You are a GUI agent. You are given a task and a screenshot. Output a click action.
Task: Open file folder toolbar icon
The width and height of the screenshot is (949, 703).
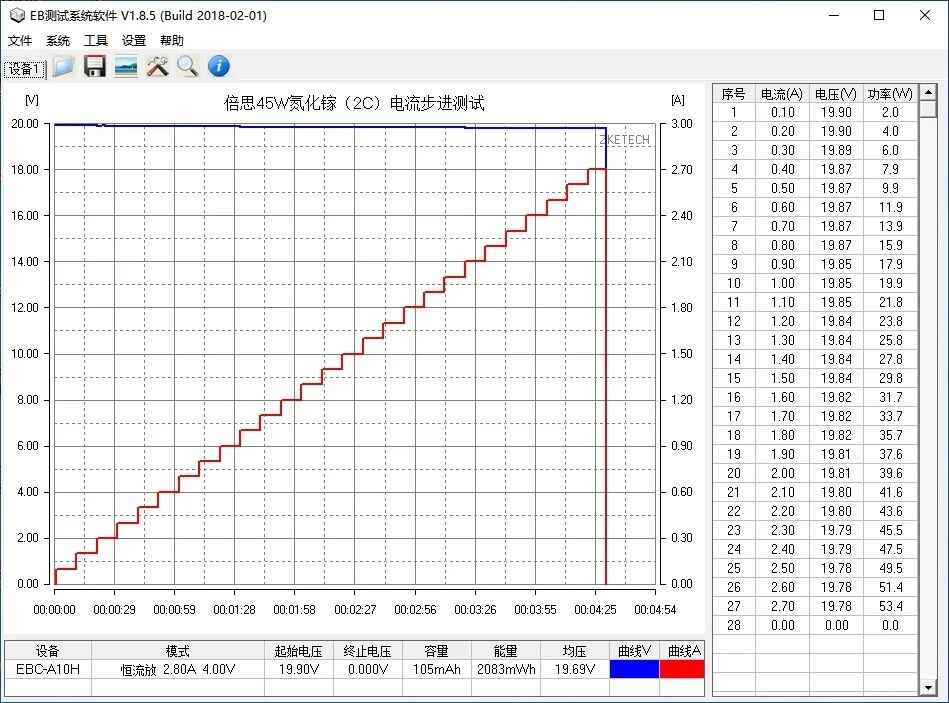(63, 67)
